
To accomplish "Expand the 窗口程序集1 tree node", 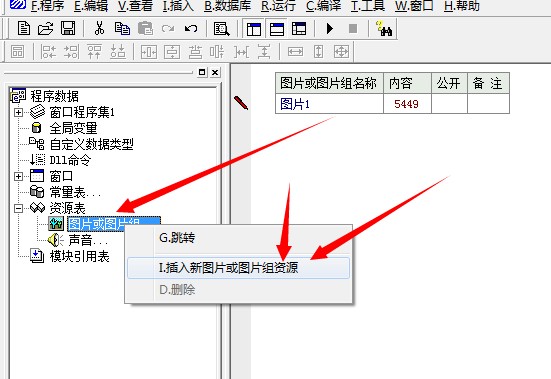I will tap(18, 112).
